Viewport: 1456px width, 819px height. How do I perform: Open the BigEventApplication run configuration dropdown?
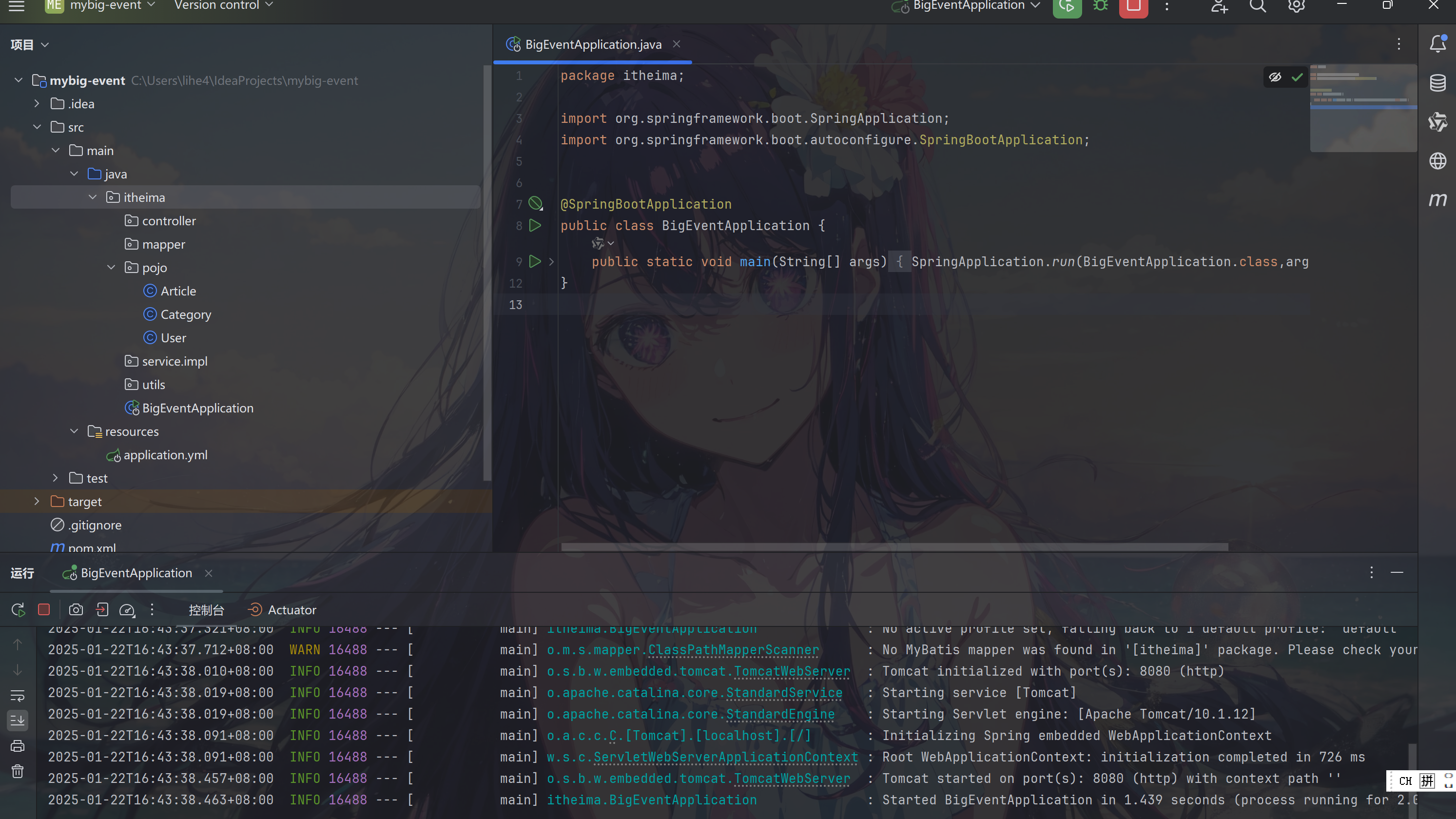click(966, 6)
